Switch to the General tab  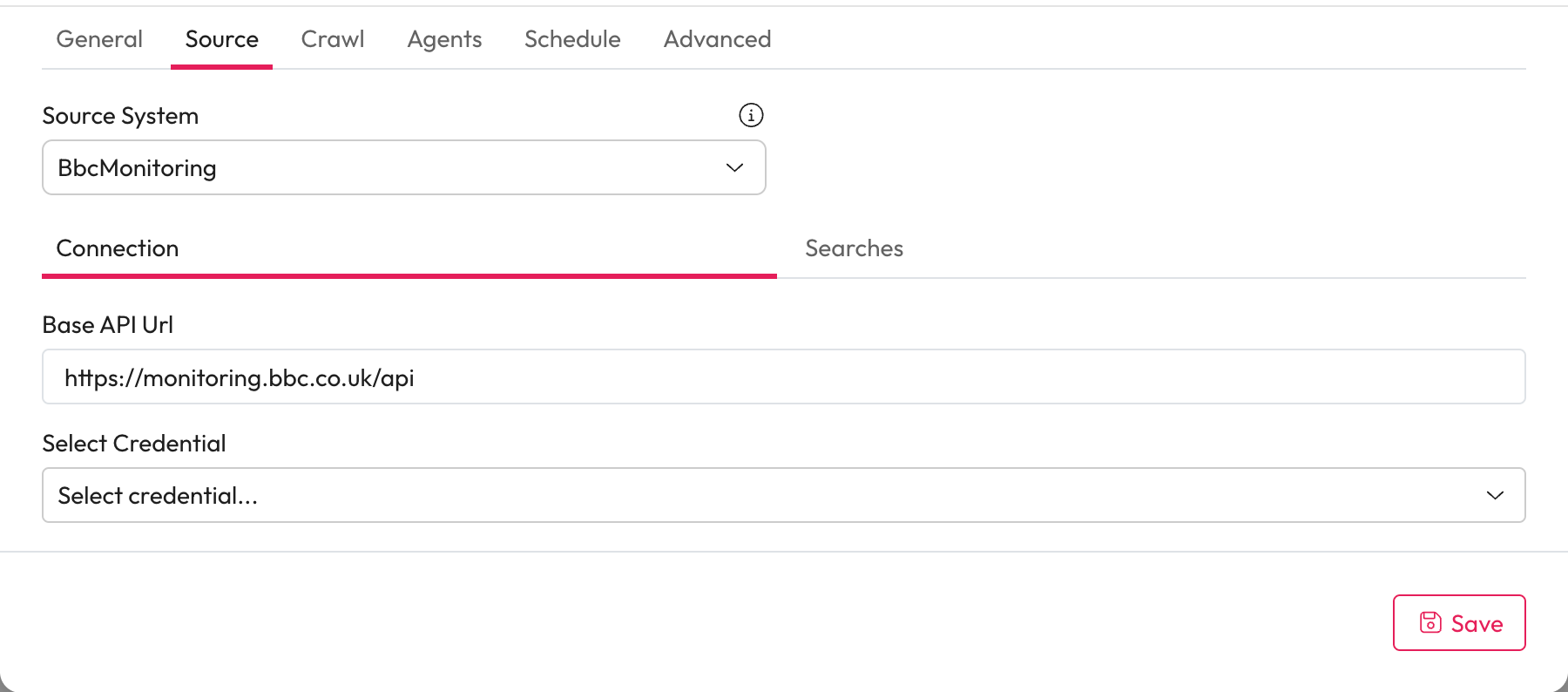pyautogui.click(x=99, y=39)
